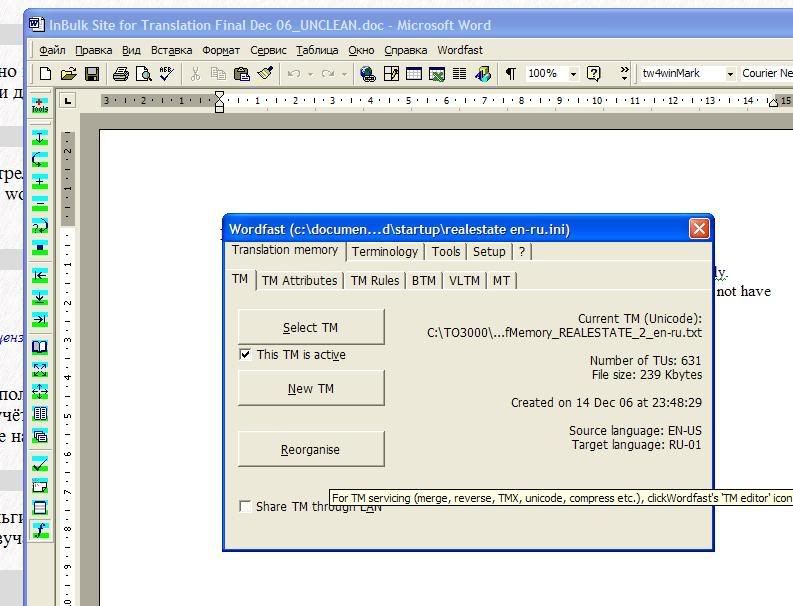Screen dimensions: 793x606
Task: Click Wordfast Next placeable right-arrow icon
Action: tap(40, 319)
